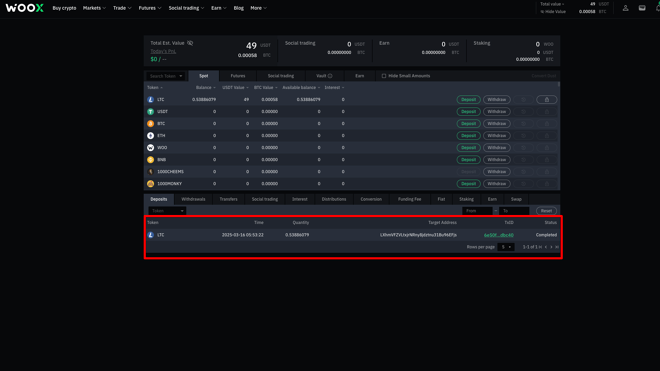Open Blog in top navigation

pyautogui.click(x=238, y=8)
